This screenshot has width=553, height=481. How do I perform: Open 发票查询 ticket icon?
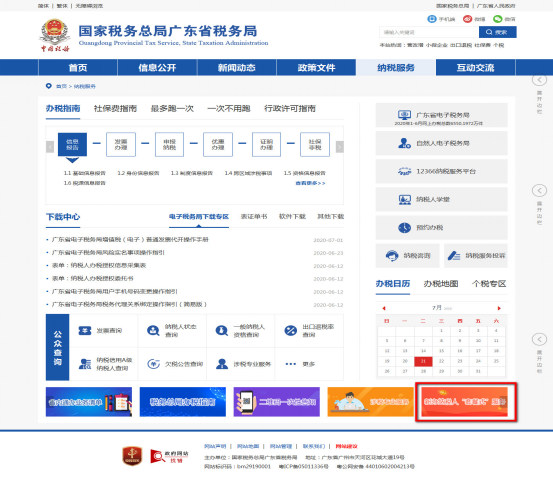pyautogui.click(x=85, y=331)
